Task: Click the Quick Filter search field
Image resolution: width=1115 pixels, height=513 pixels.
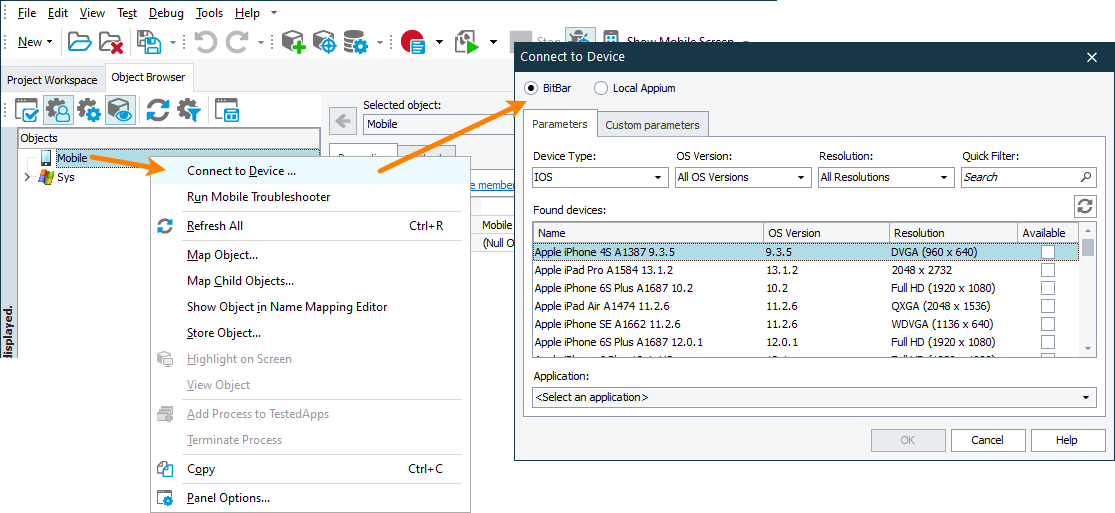Action: tap(1020, 177)
